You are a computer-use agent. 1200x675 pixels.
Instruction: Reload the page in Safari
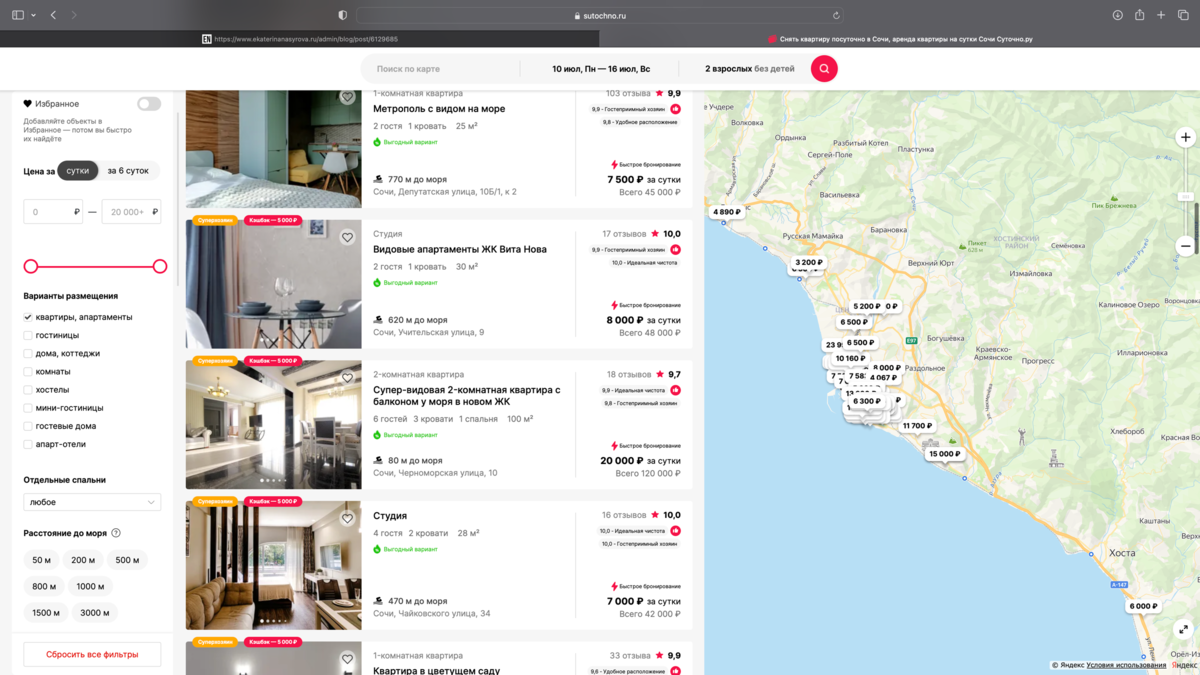(x=836, y=15)
